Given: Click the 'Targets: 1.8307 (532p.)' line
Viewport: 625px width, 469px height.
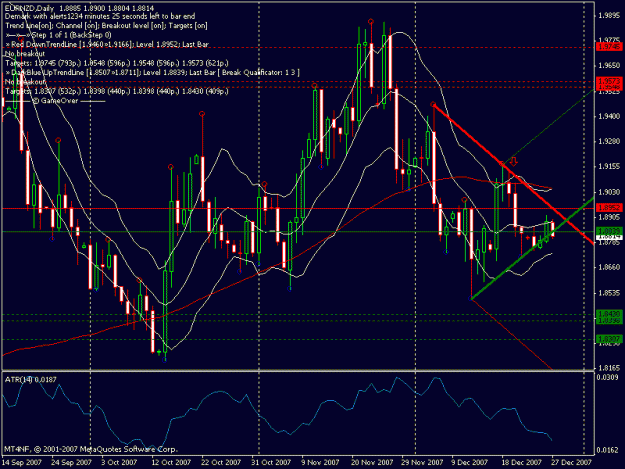Looking at the screenshot, I should click(117, 91).
